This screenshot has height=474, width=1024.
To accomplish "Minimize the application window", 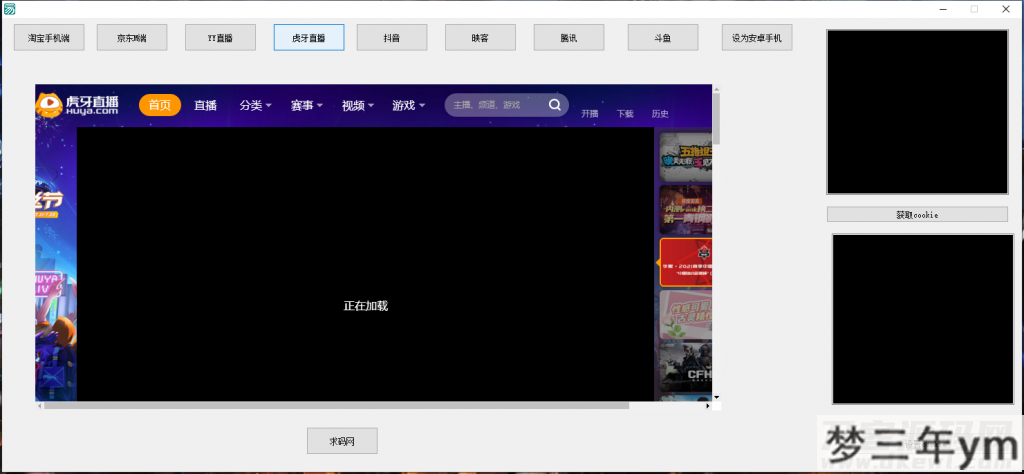I will pos(944,9).
